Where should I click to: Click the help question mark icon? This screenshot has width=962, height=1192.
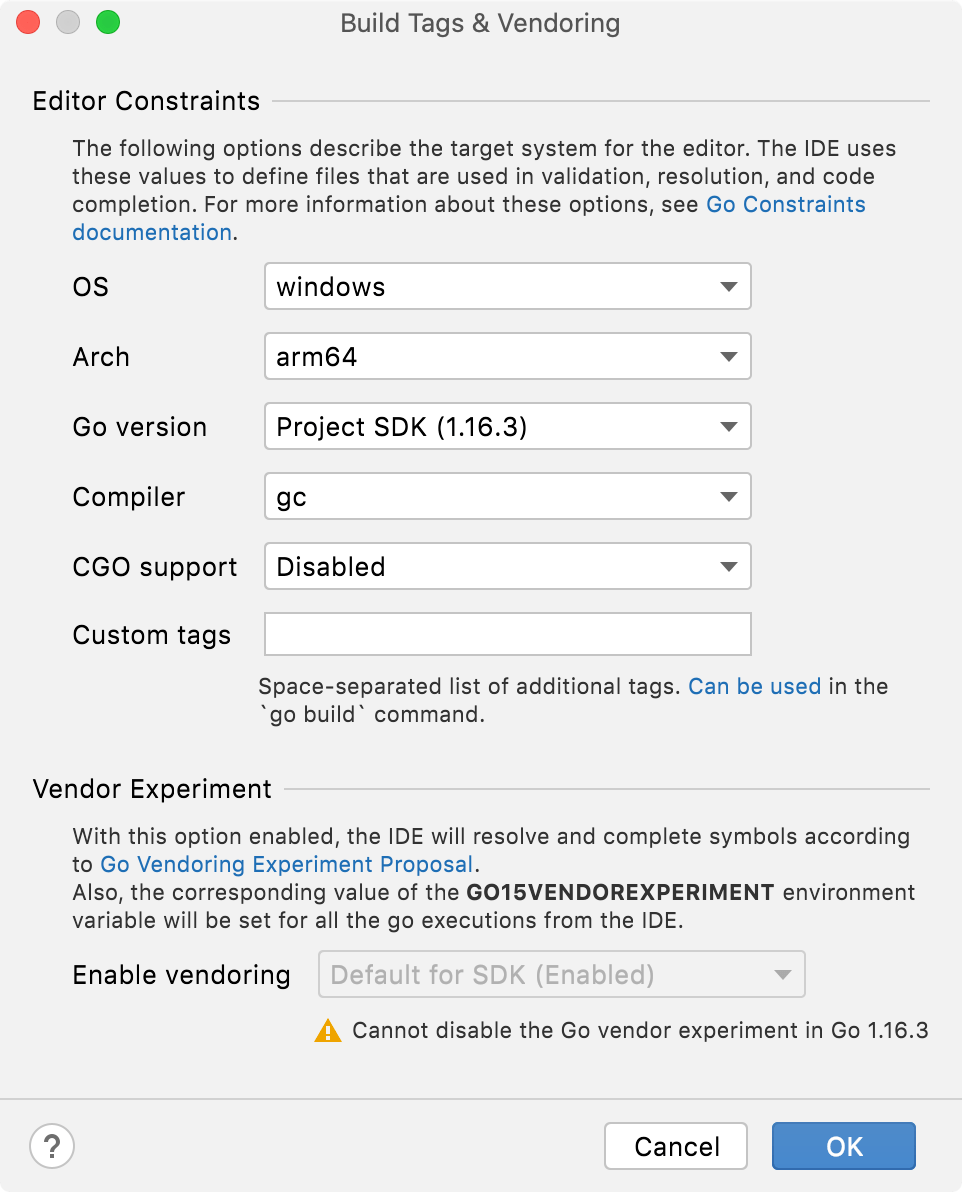(52, 1146)
